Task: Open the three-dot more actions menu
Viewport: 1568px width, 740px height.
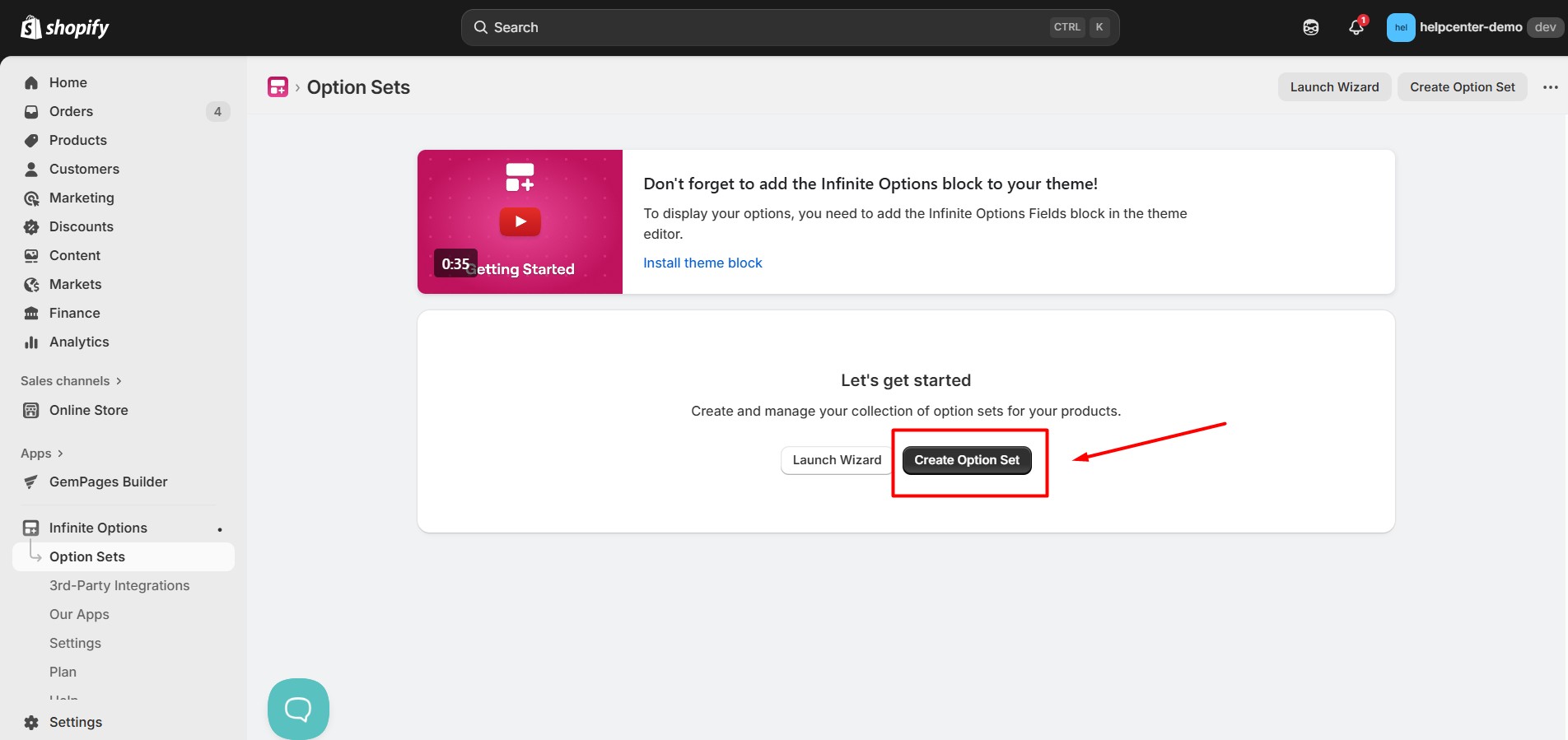Action: [1550, 86]
